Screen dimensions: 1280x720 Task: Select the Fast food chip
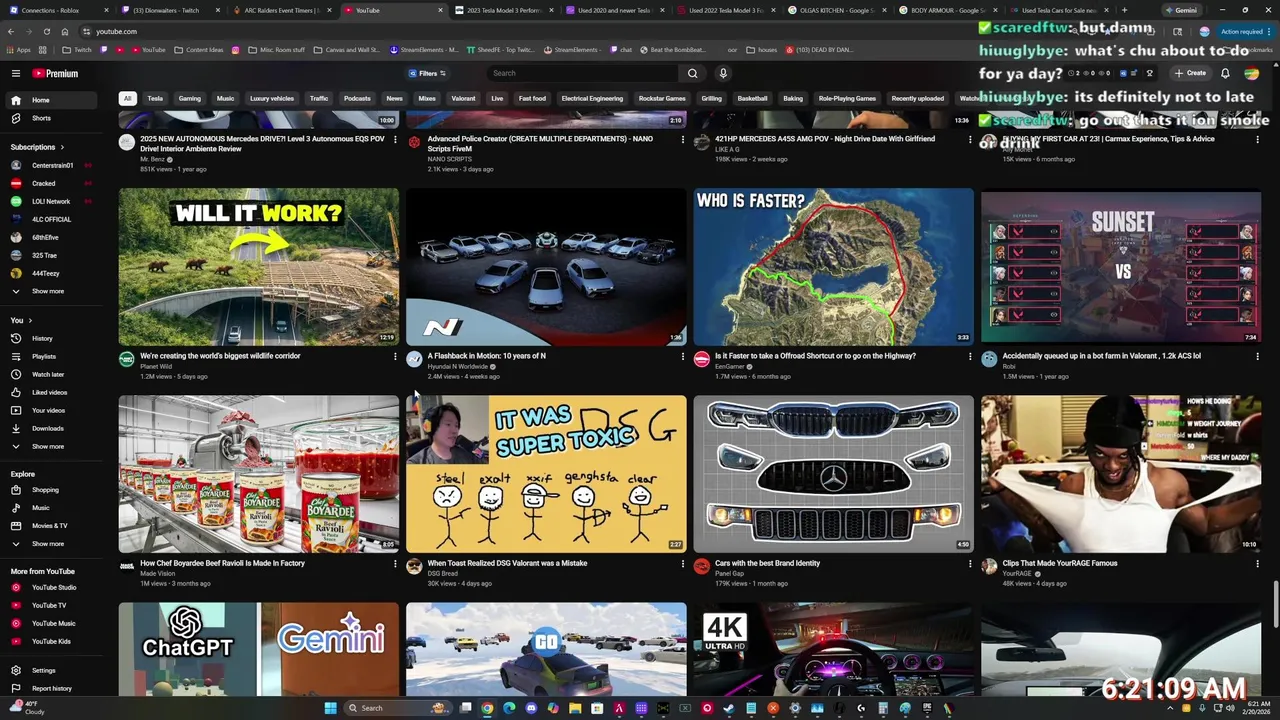532,98
